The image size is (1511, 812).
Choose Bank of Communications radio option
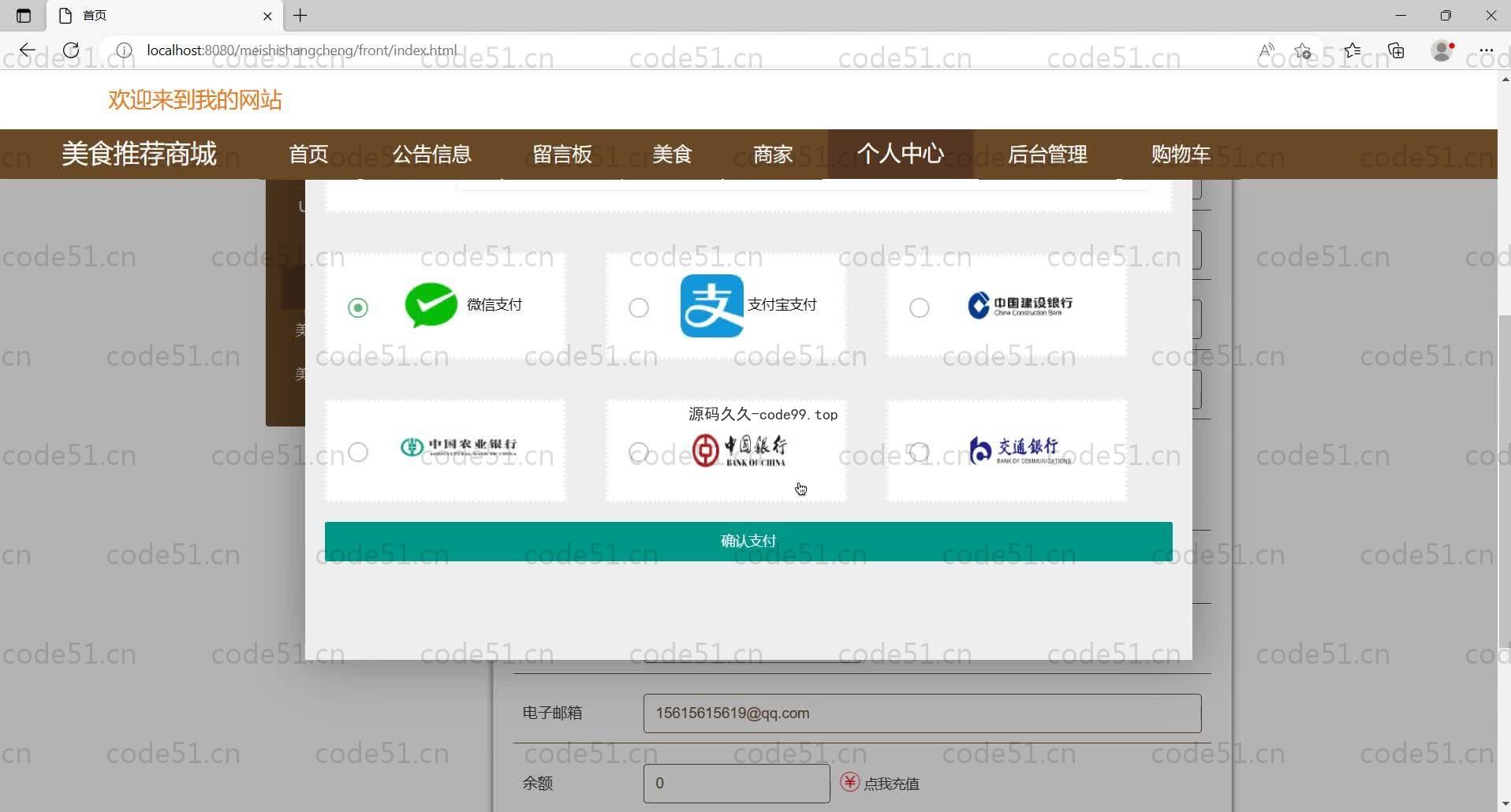point(920,452)
